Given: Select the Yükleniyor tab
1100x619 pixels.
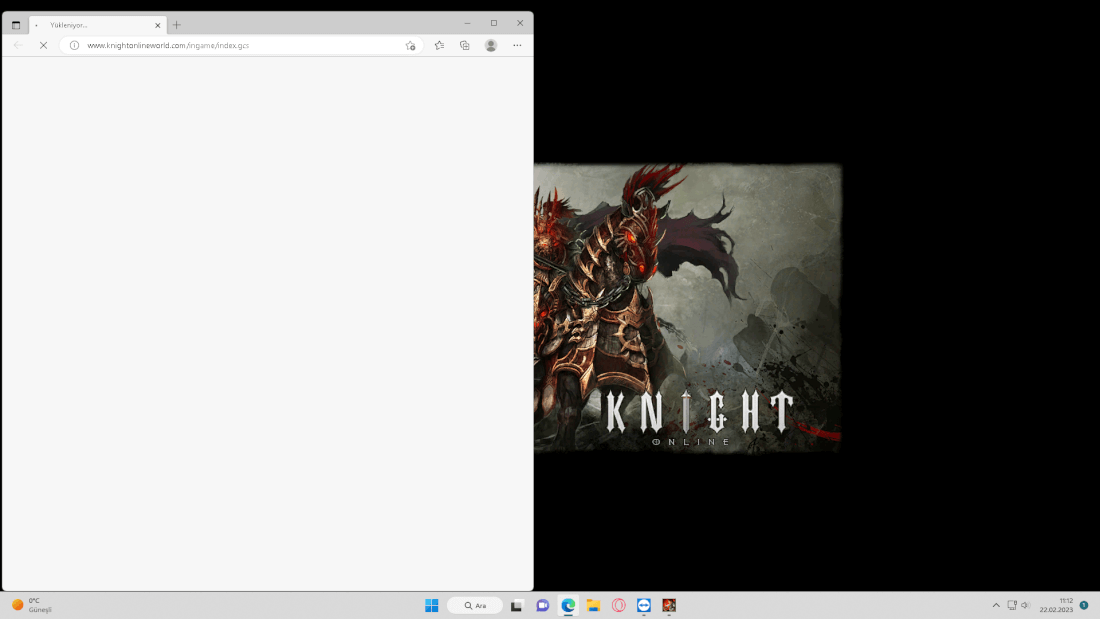Looking at the screenshot, I should click(x=90, y=25).
